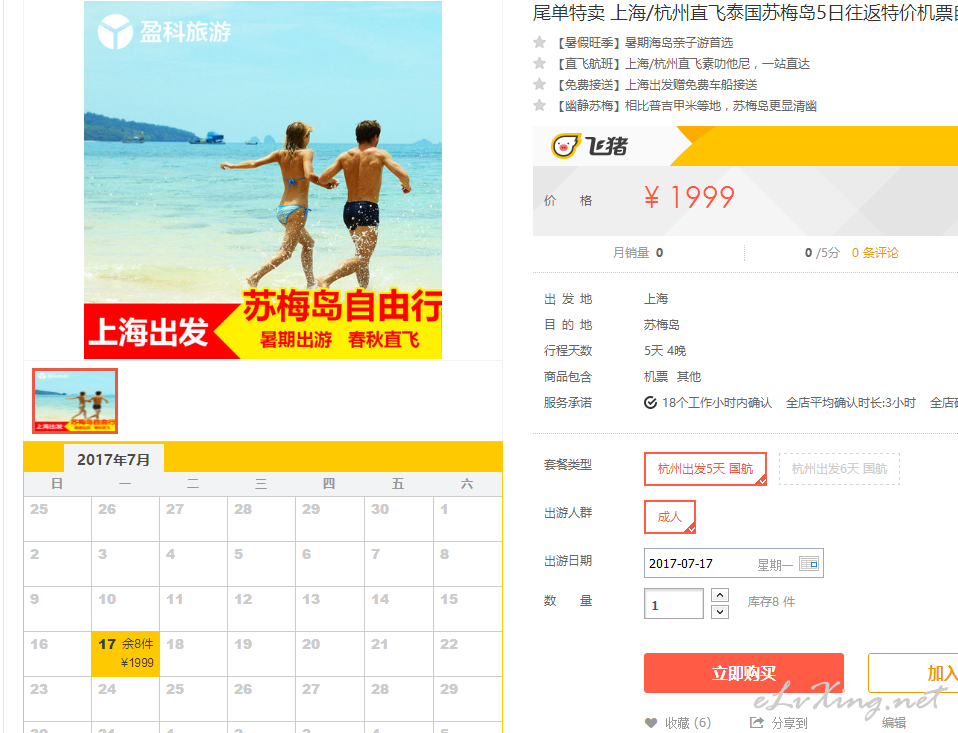
Task: Click the red Buy Now button
Action: point(744,673)
